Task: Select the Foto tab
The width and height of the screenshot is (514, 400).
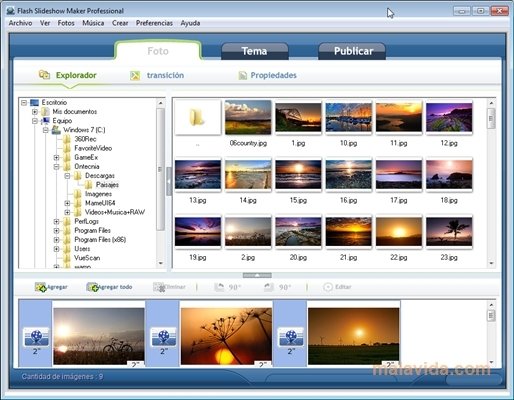Action: (x=158, y=51)
